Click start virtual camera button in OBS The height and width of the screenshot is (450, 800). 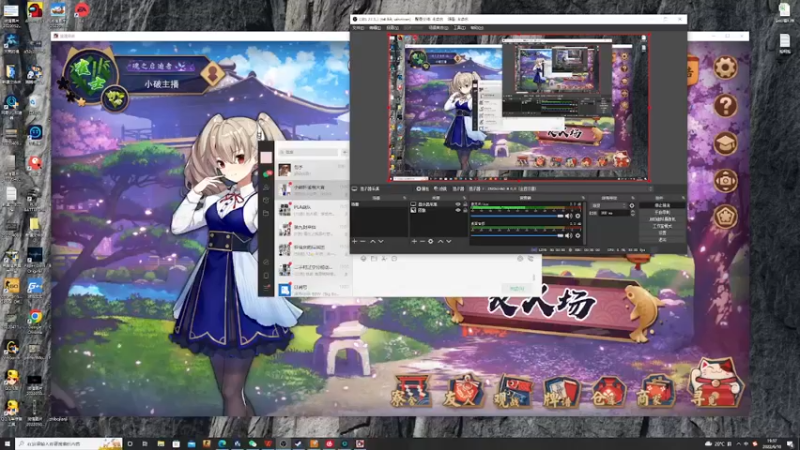[662, 219]
